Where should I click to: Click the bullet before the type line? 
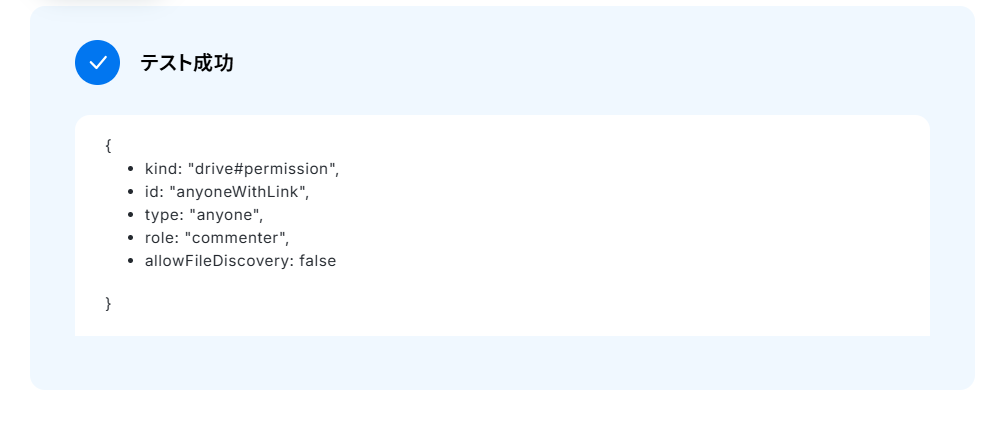click(x=132, y=216)
